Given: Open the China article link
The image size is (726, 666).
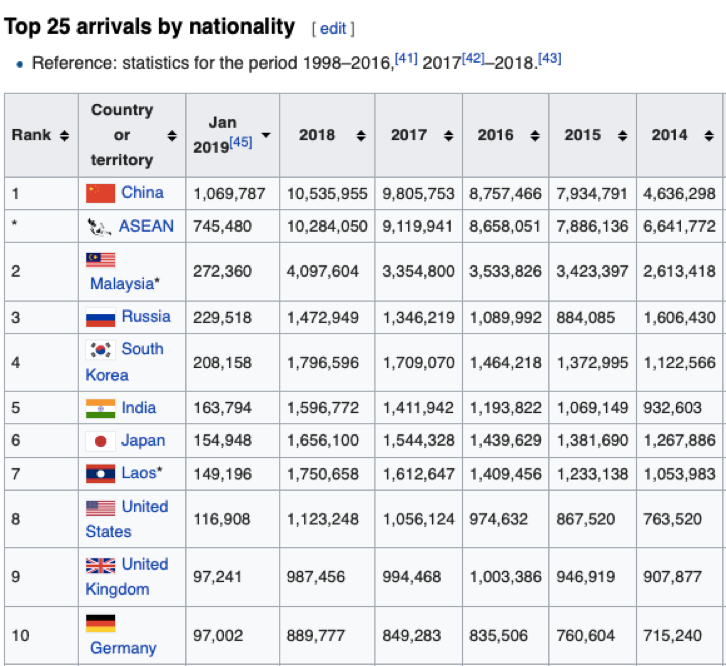Looking at the screenshot, I should 142,192.
